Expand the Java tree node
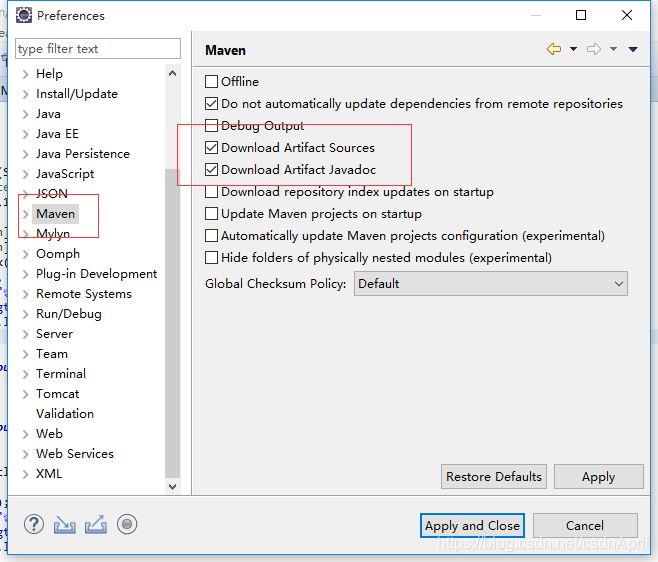Image resolution: width=658 pixels, height=562 pixels. pos(26,114)
